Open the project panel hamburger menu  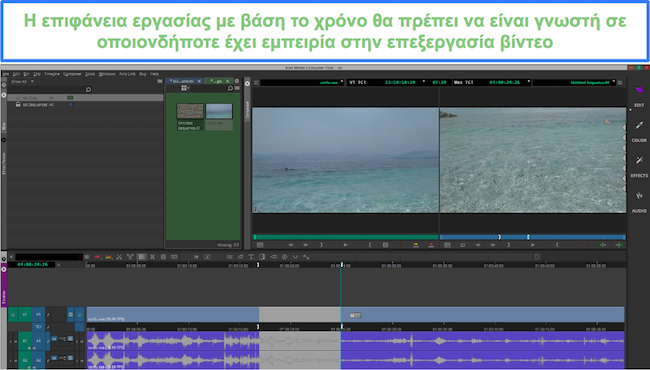tap(160, 82)
